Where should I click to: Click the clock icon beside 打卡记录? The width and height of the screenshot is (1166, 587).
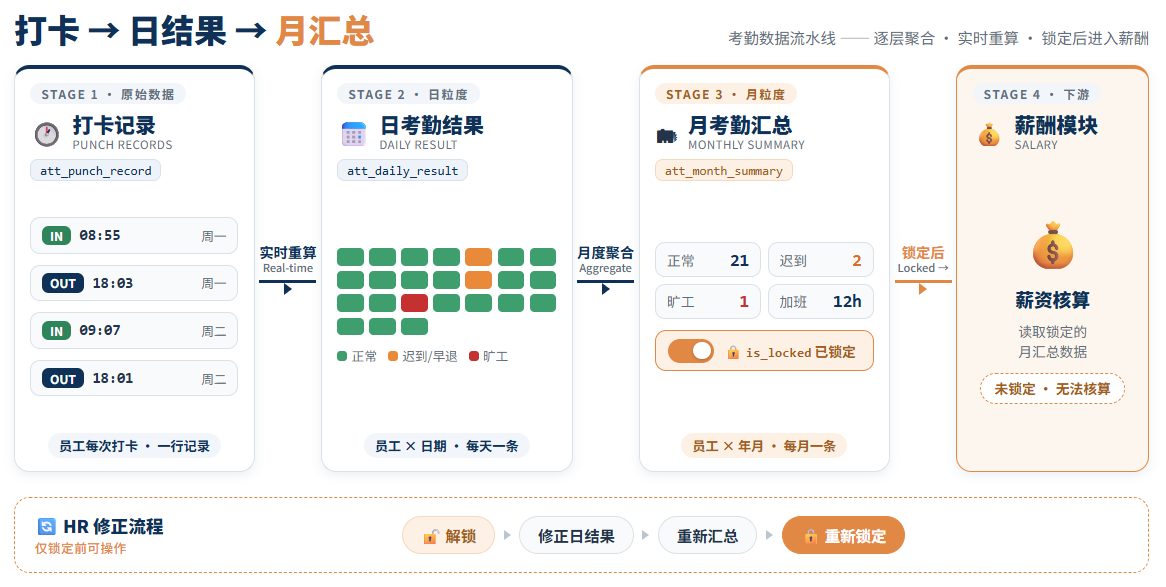pos(47,134)
